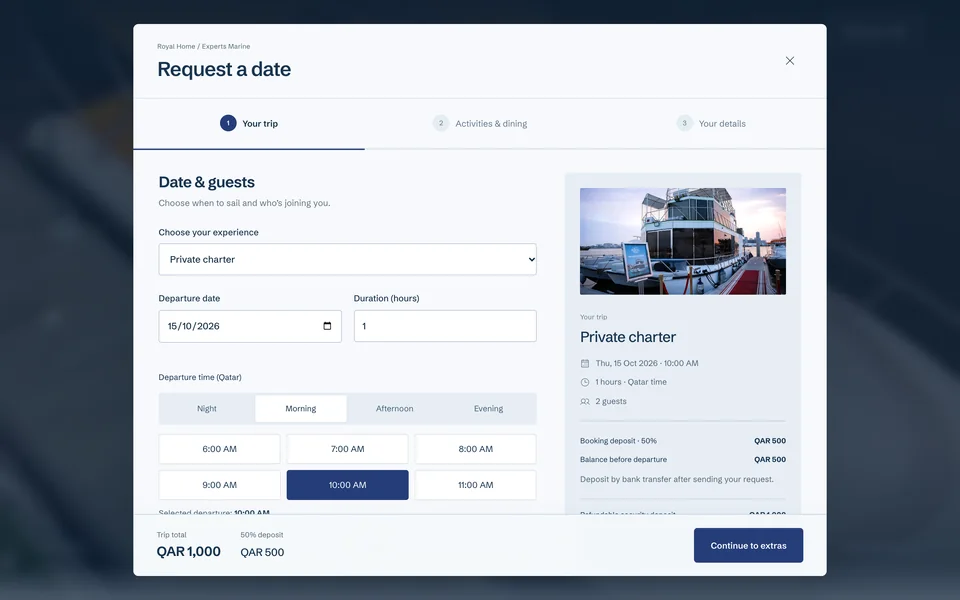Image resolution: width=960 pixels, height=600 pixels.
Task: Click the Continue to extras button
Action: (748, 546)
